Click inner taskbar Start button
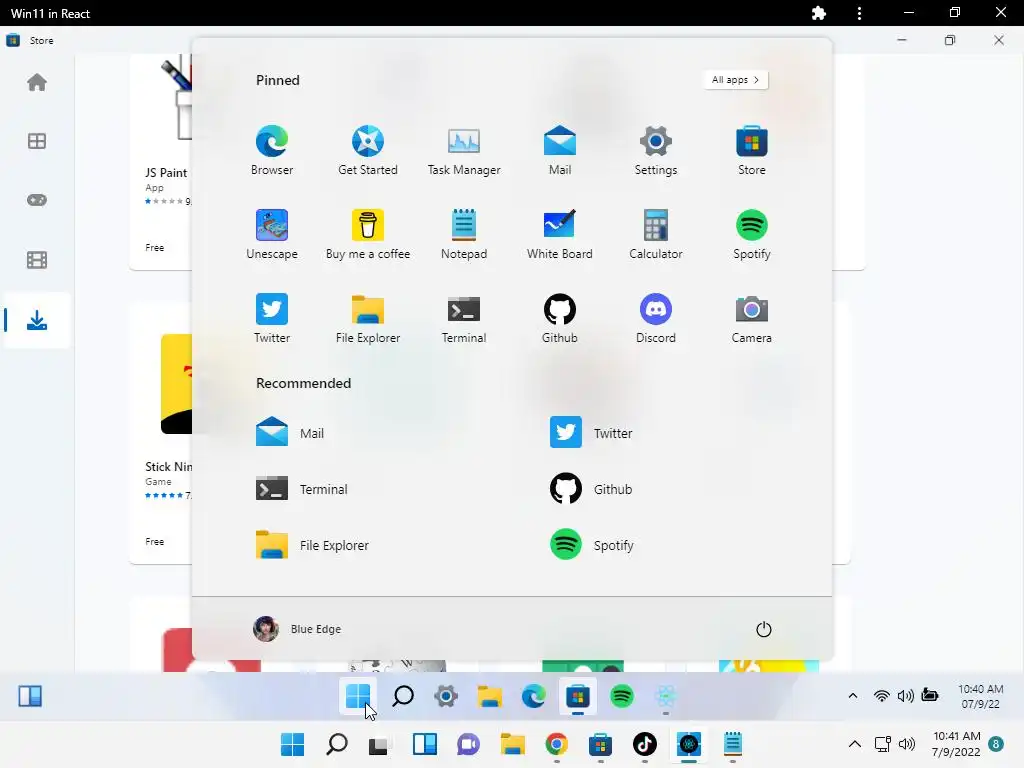Image resolution: width=1024 pixels, height=768 pixels. click(358, 696)
